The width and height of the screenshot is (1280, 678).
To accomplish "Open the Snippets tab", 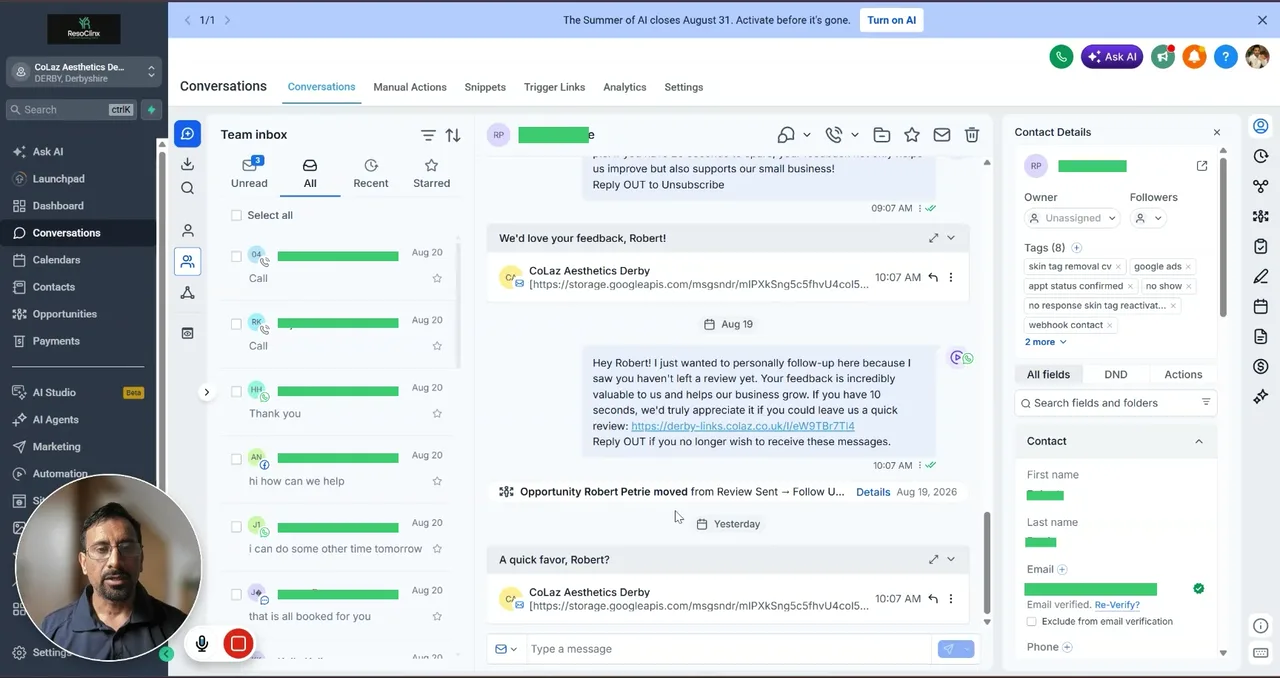I will click(485, 87).
